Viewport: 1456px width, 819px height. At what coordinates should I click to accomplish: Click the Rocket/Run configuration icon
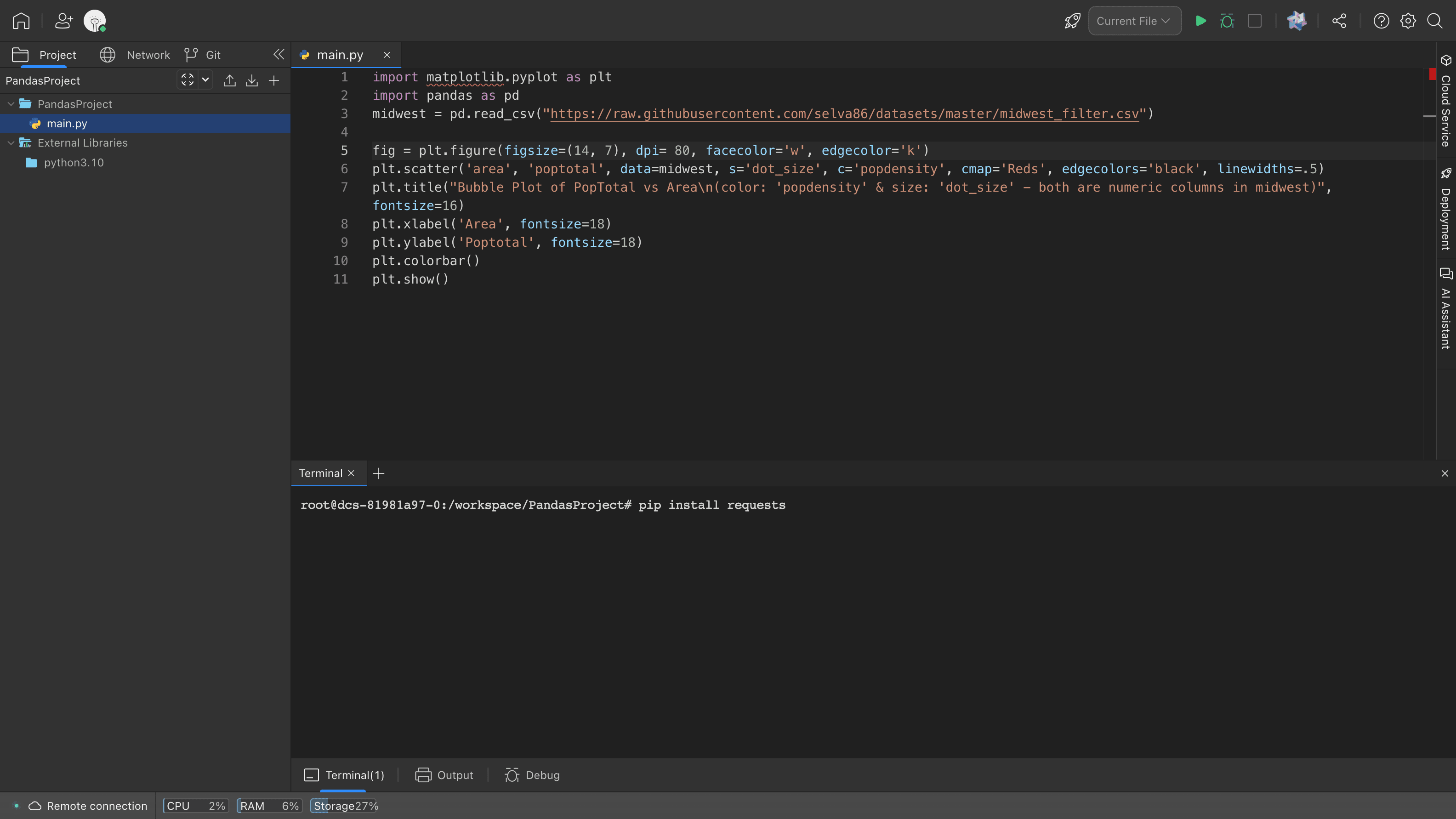[x=1071, y=21]
